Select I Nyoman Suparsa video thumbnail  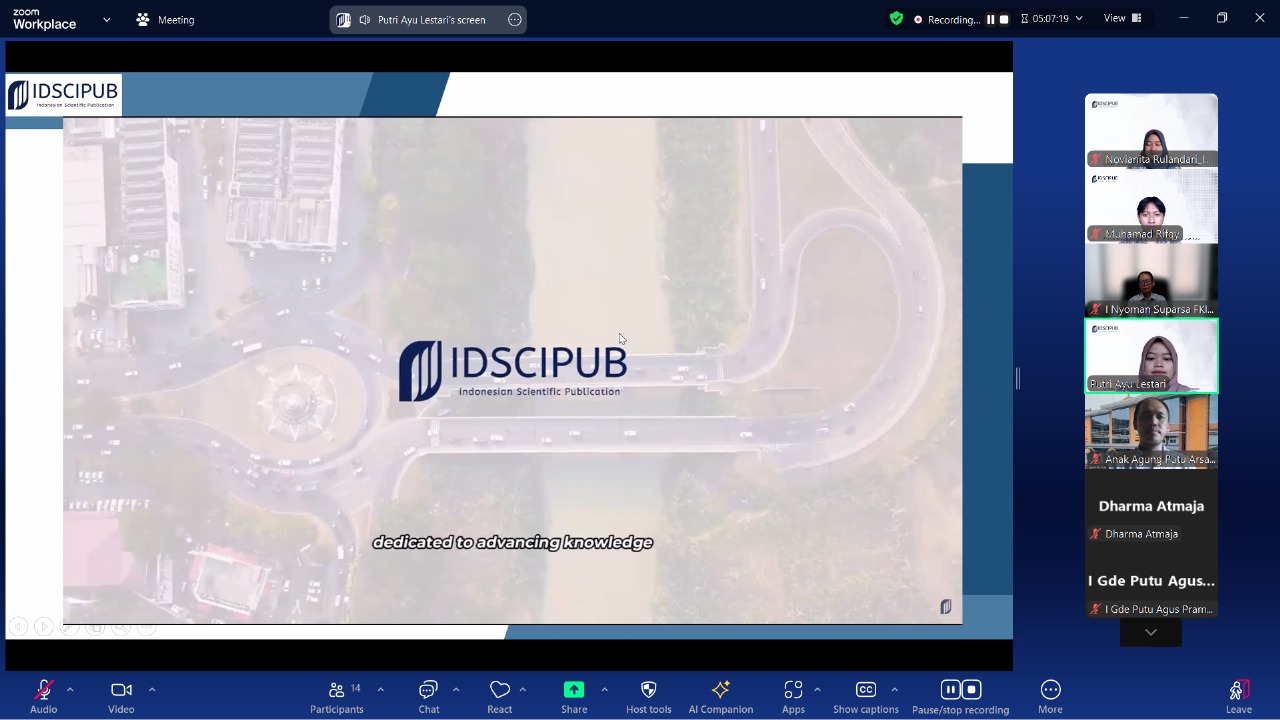click(1151, 281)
